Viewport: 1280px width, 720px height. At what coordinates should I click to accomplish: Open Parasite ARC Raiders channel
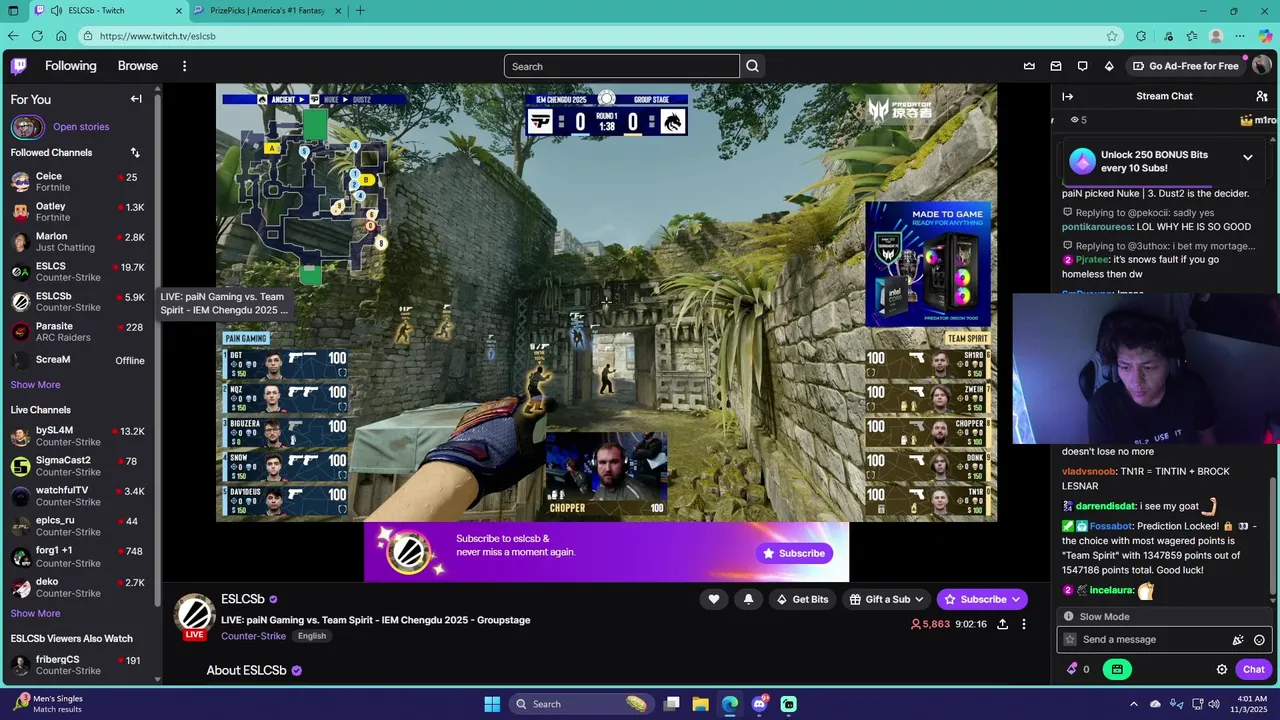point(78,332)
